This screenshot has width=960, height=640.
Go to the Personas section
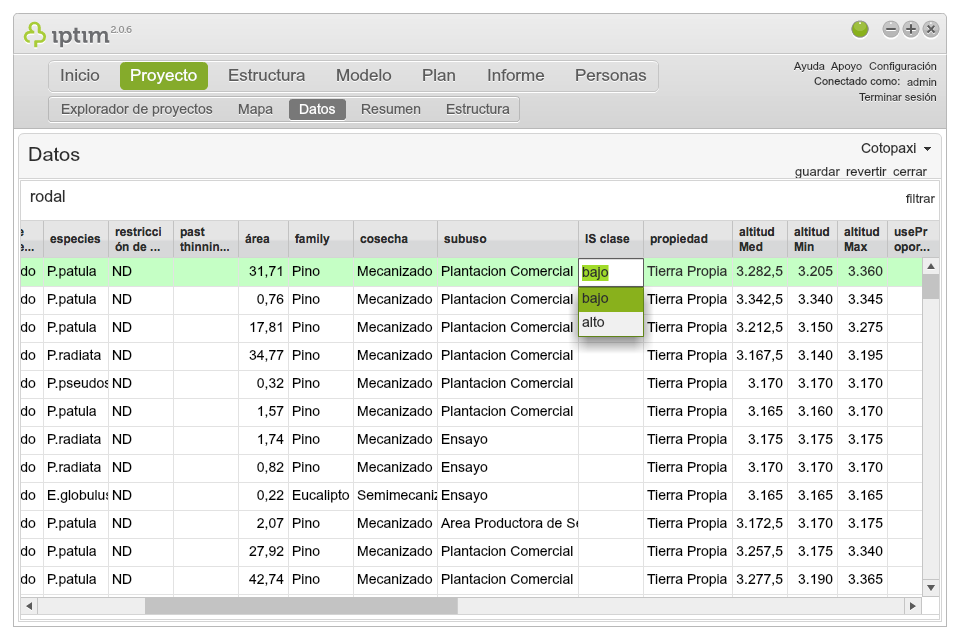610,75
